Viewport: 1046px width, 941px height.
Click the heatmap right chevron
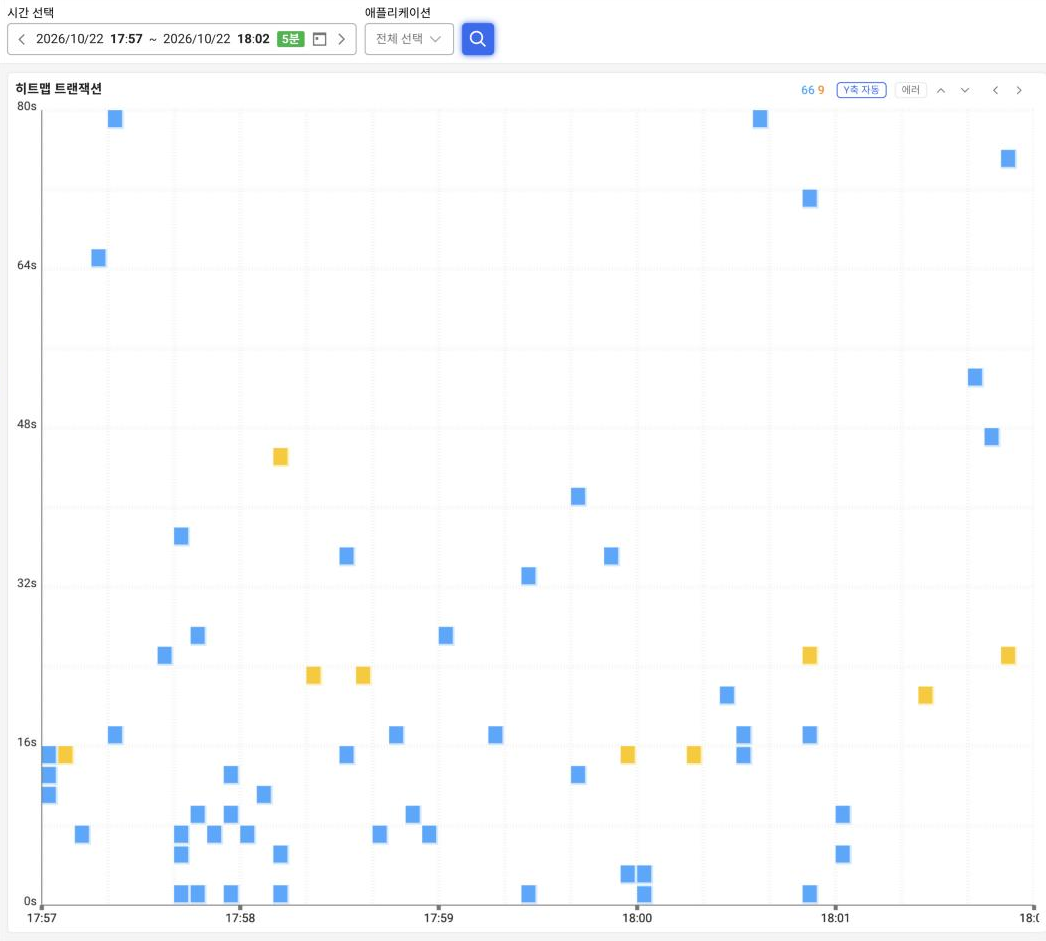[1019, 90]
